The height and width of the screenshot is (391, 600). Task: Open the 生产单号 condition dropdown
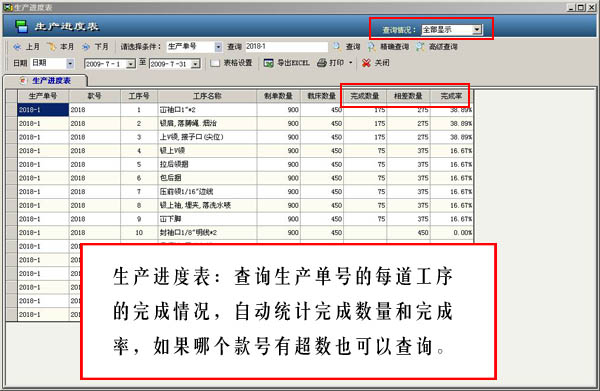click(218, 47)
